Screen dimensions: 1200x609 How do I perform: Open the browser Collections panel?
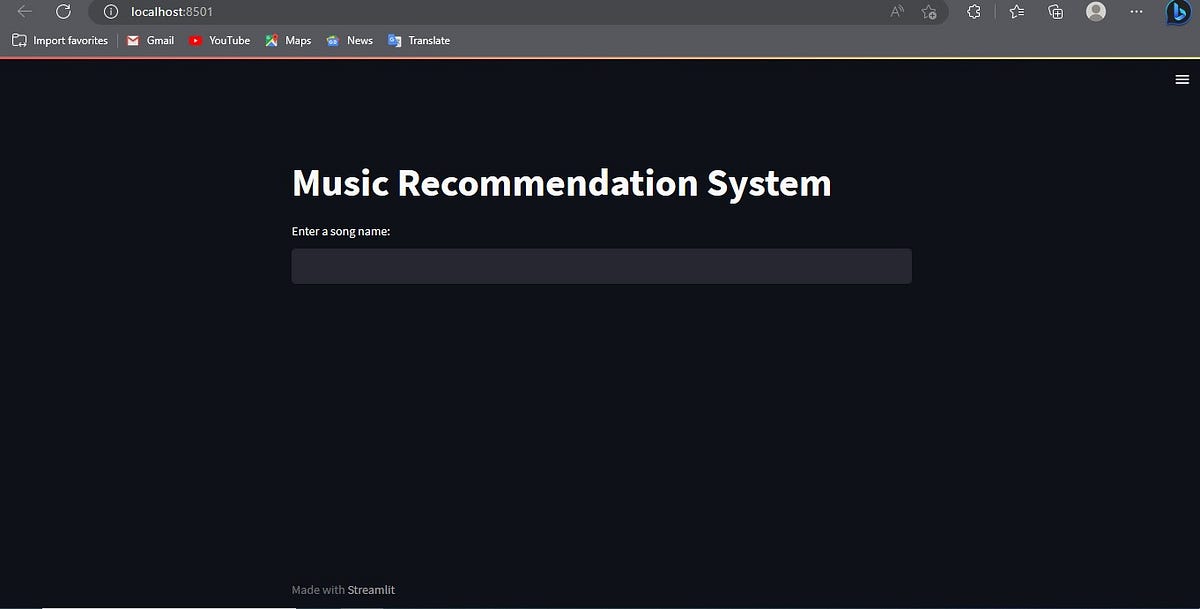click(1055, 12)
